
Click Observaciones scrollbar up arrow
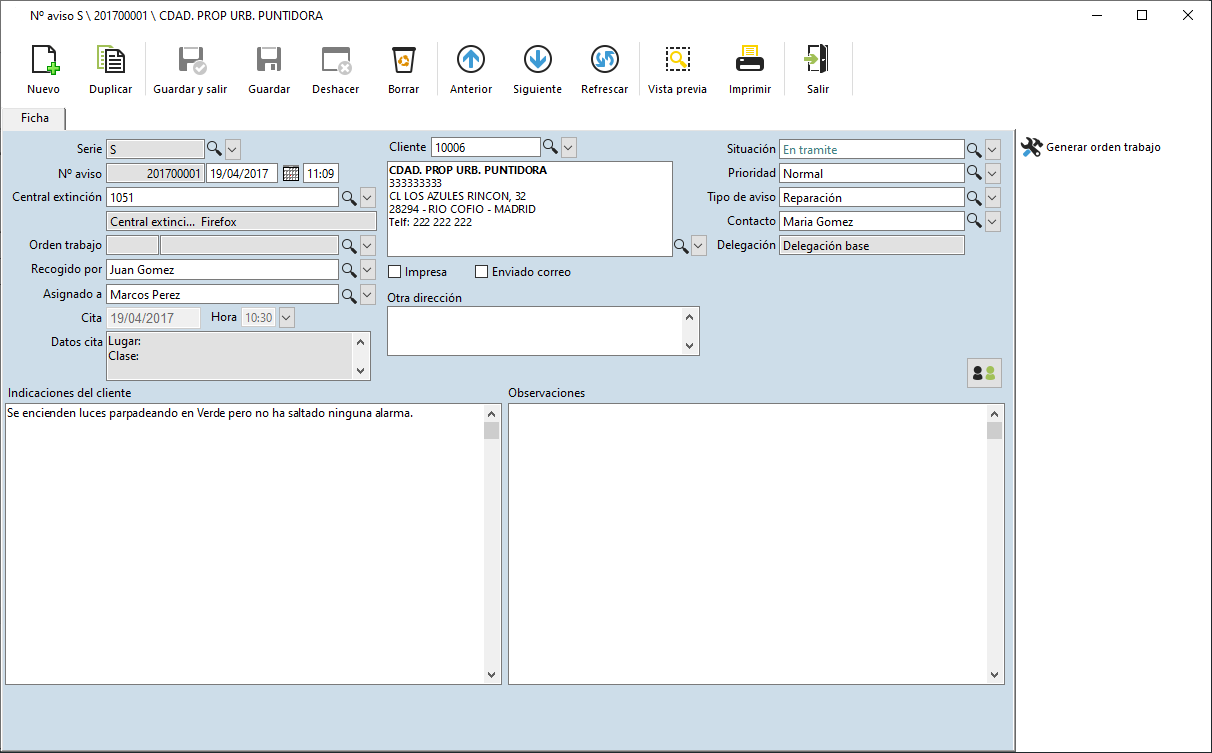[x=994, y=413]
